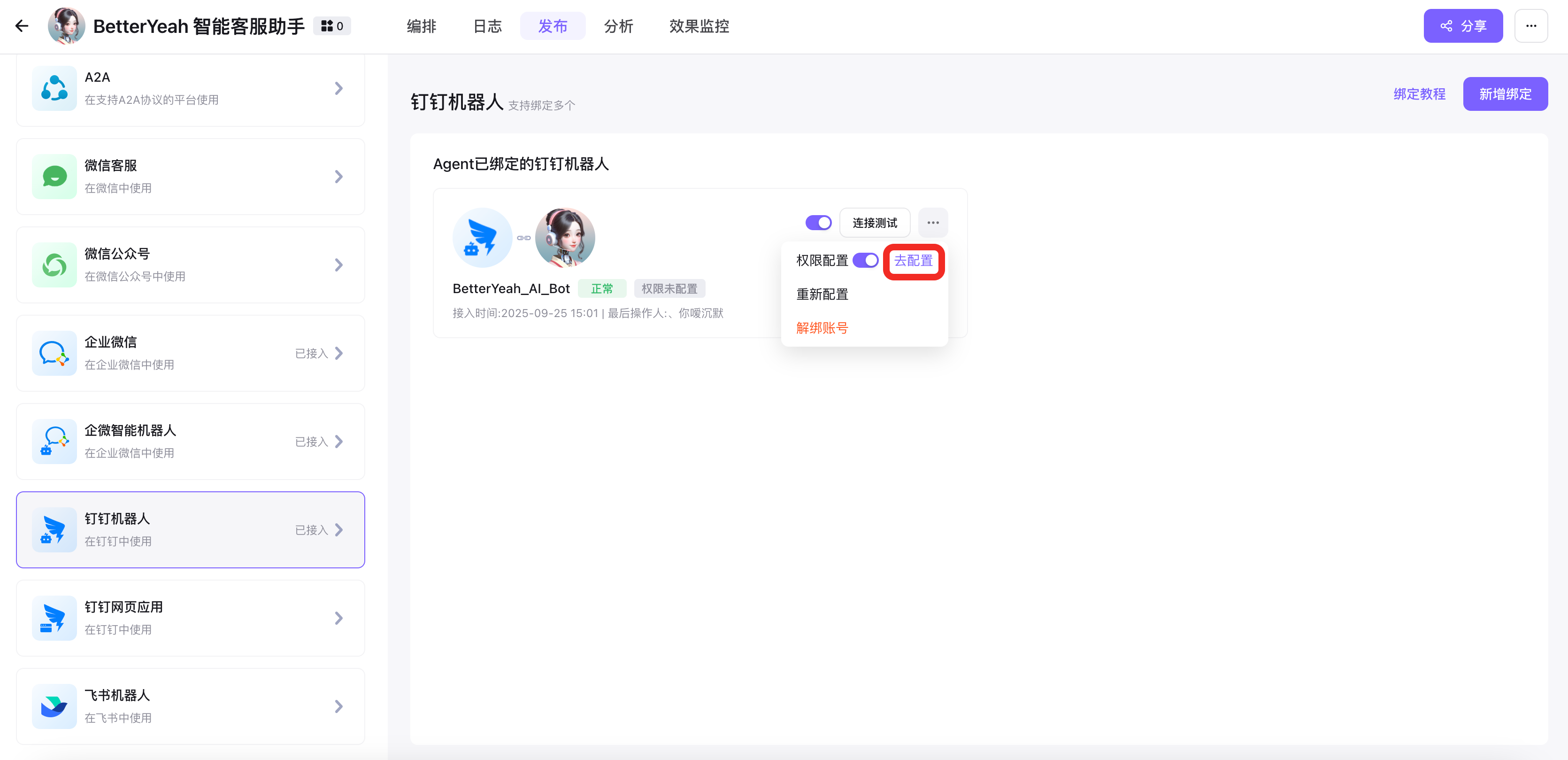This screenshot has width=1568, height=760.
Task: Expand the 微信客服 channel chevron
Action: (339, 177)
